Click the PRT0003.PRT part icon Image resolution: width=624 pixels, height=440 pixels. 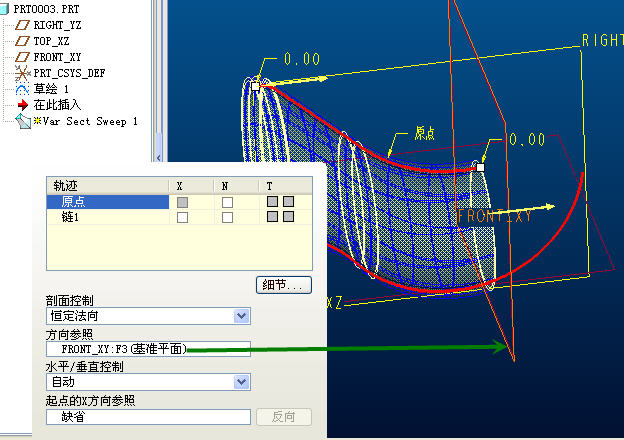[x=4, y=9]
